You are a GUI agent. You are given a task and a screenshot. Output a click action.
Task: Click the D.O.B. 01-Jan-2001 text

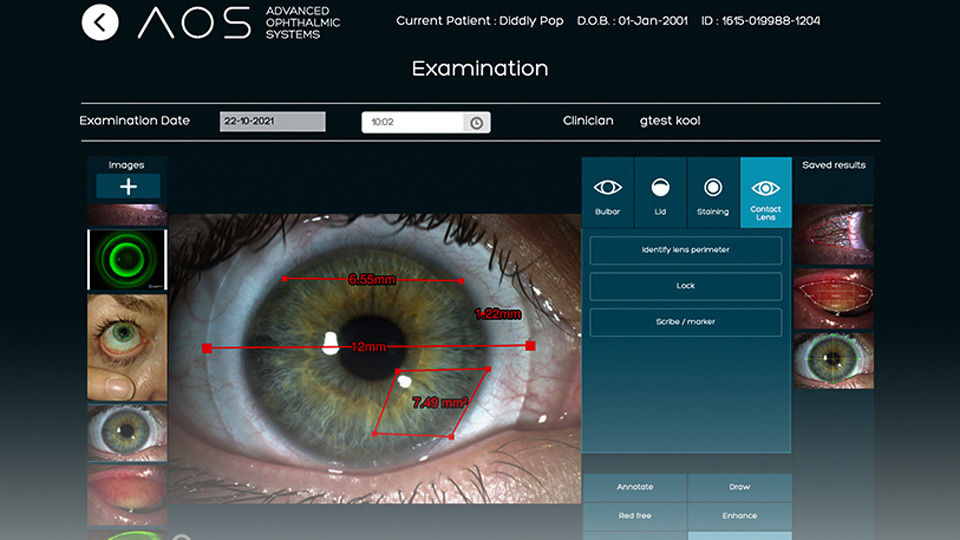(x=632, y=21)
